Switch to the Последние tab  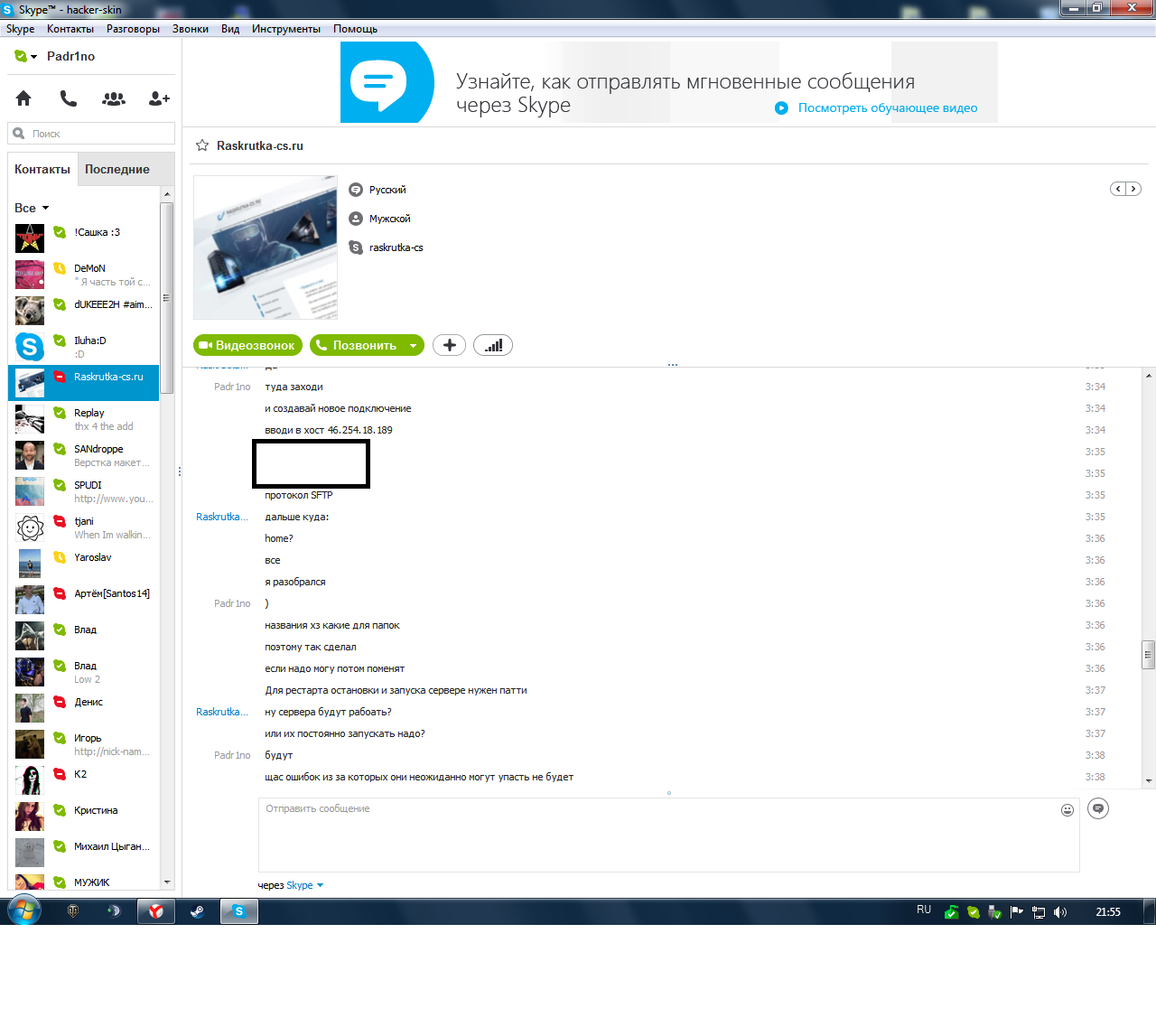click(x=117, y=169)
